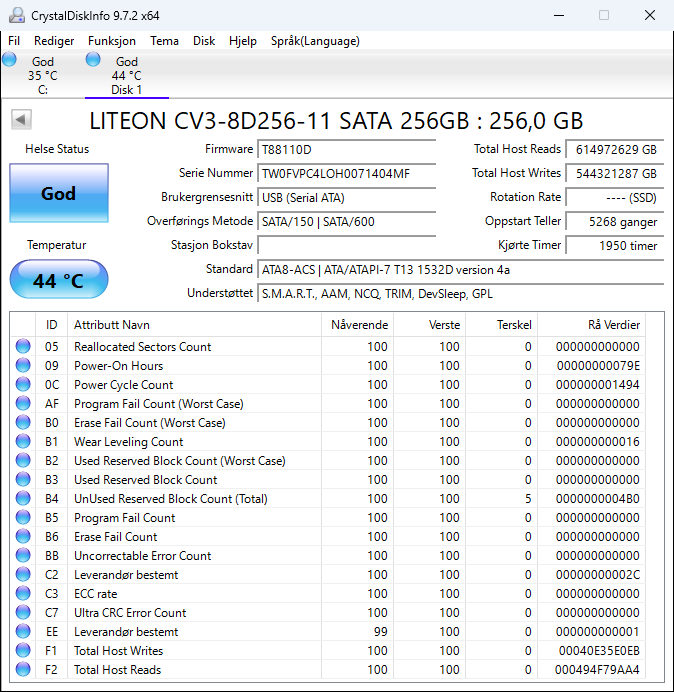Screen dimensions: 674x692
Task: Open the Disk menu
Action: point(204,41)
